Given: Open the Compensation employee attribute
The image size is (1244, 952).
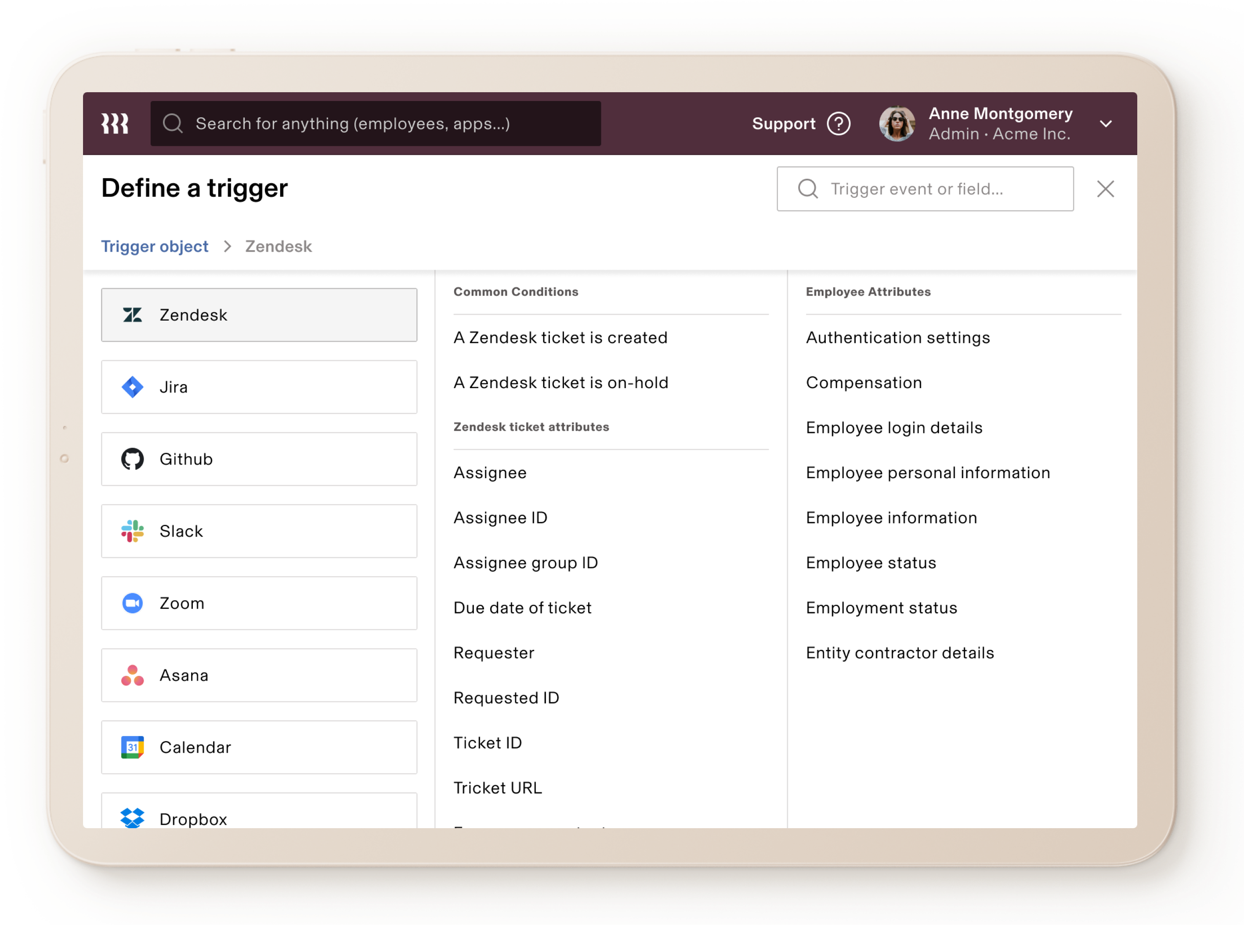Looking at the screenshot, I should coord(864,382).
